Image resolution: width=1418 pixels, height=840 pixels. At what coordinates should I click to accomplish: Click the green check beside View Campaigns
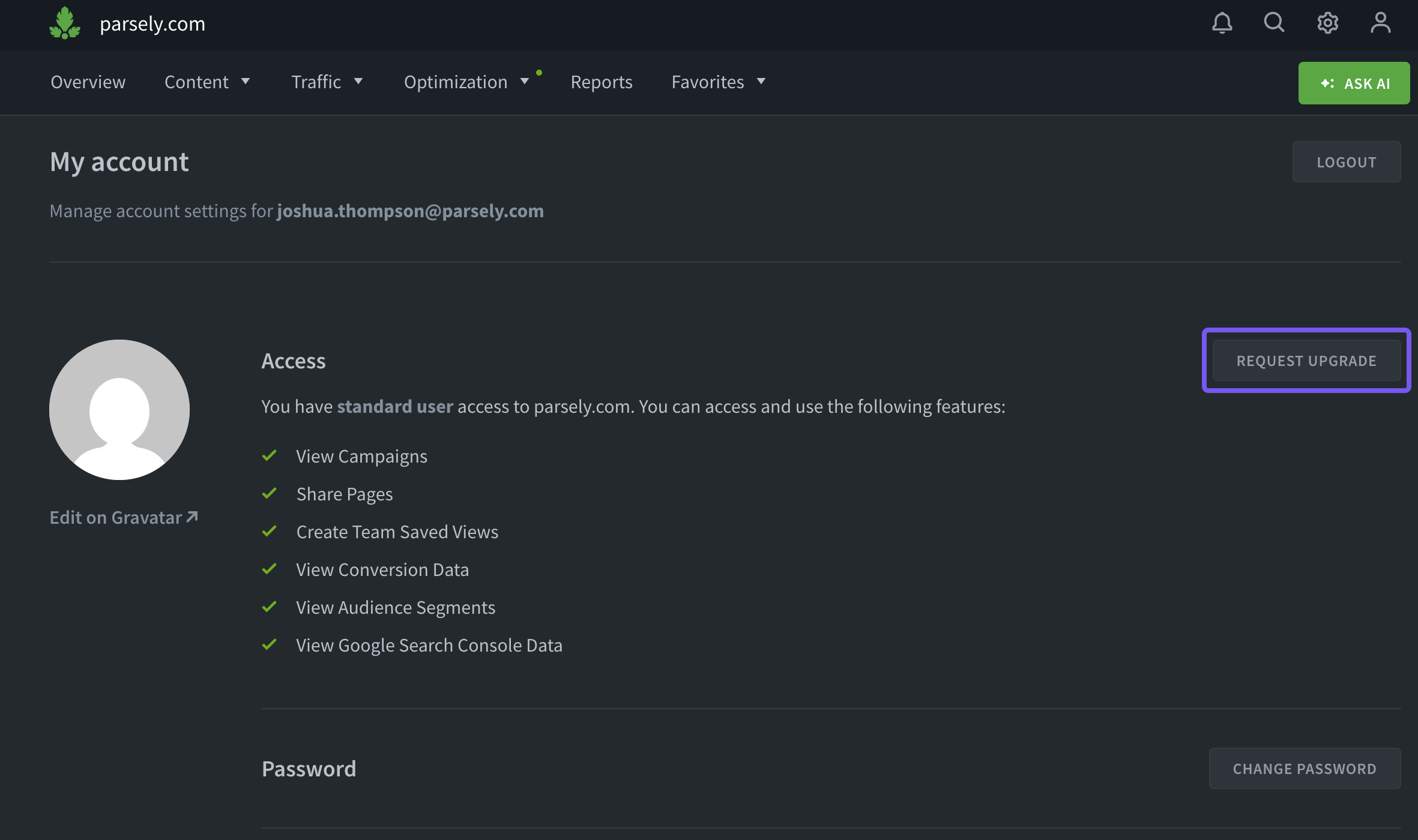click(269, 456)
